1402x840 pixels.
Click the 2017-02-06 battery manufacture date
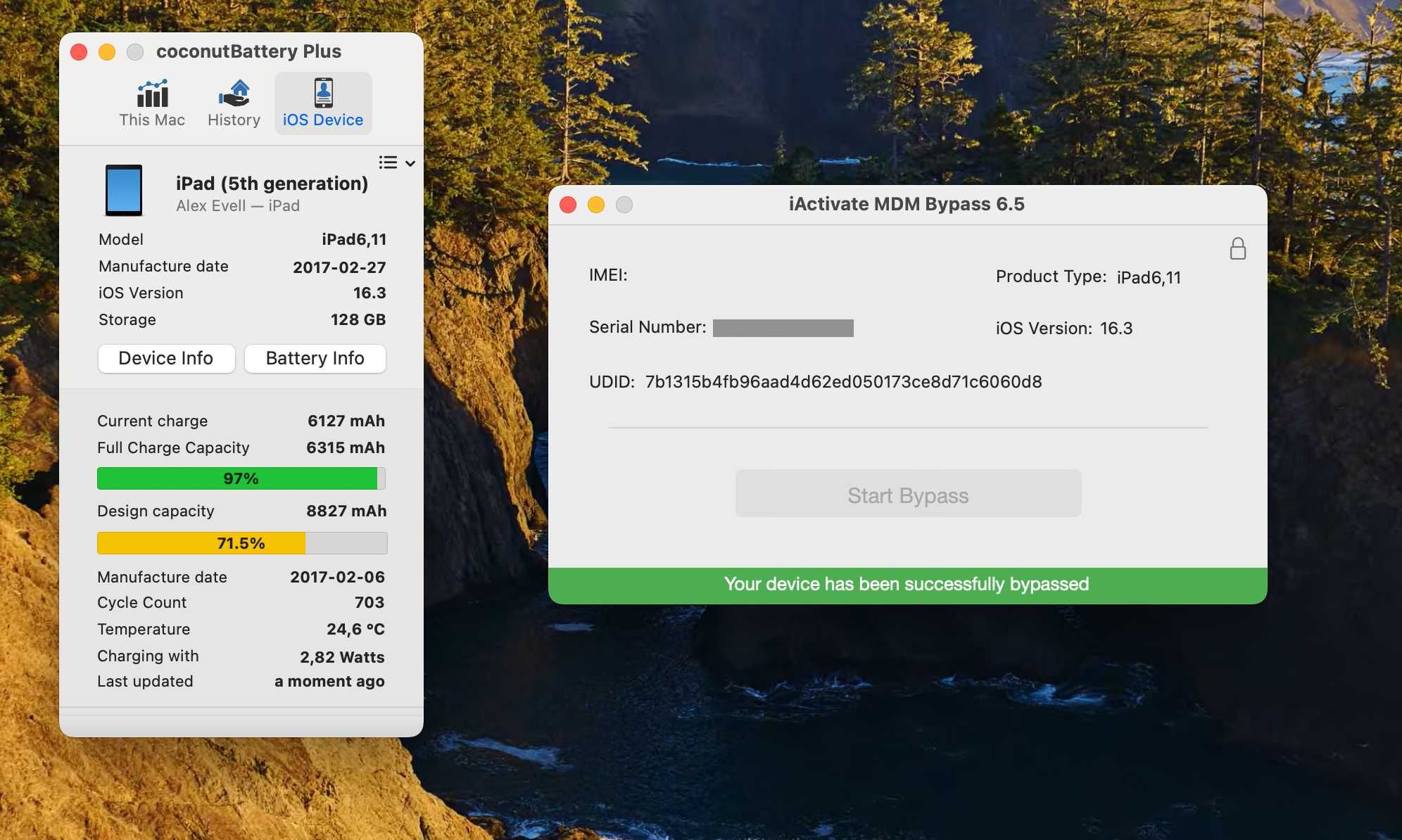point(337,578)
